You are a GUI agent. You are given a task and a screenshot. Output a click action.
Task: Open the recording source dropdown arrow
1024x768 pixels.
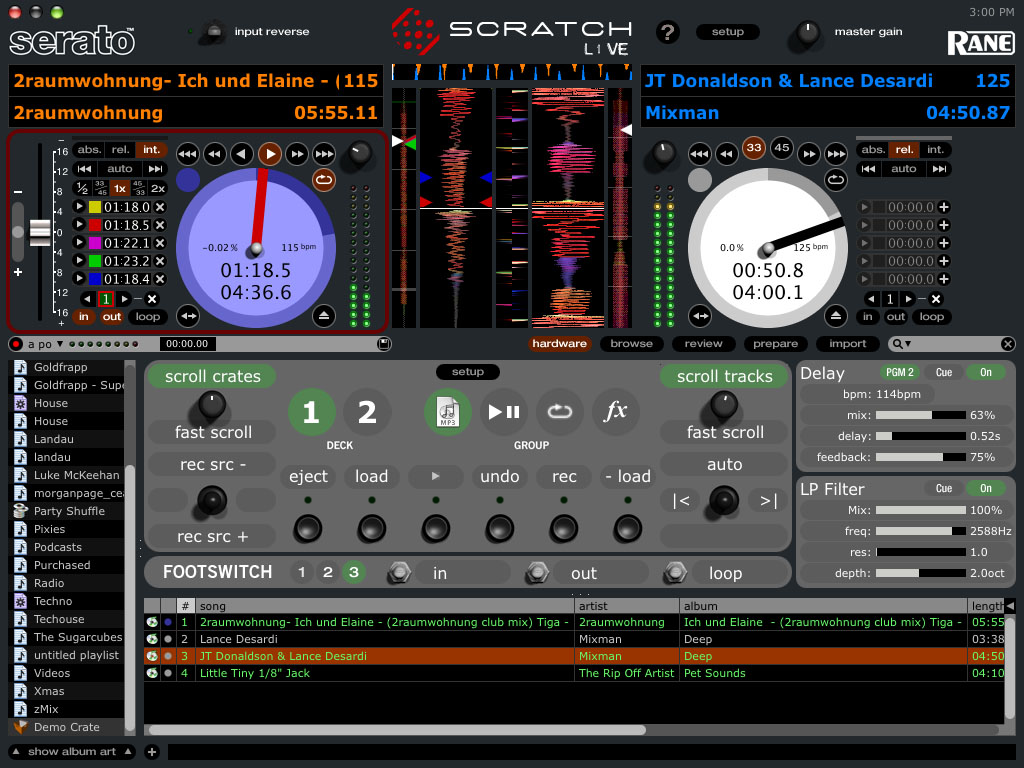point(59,344)
